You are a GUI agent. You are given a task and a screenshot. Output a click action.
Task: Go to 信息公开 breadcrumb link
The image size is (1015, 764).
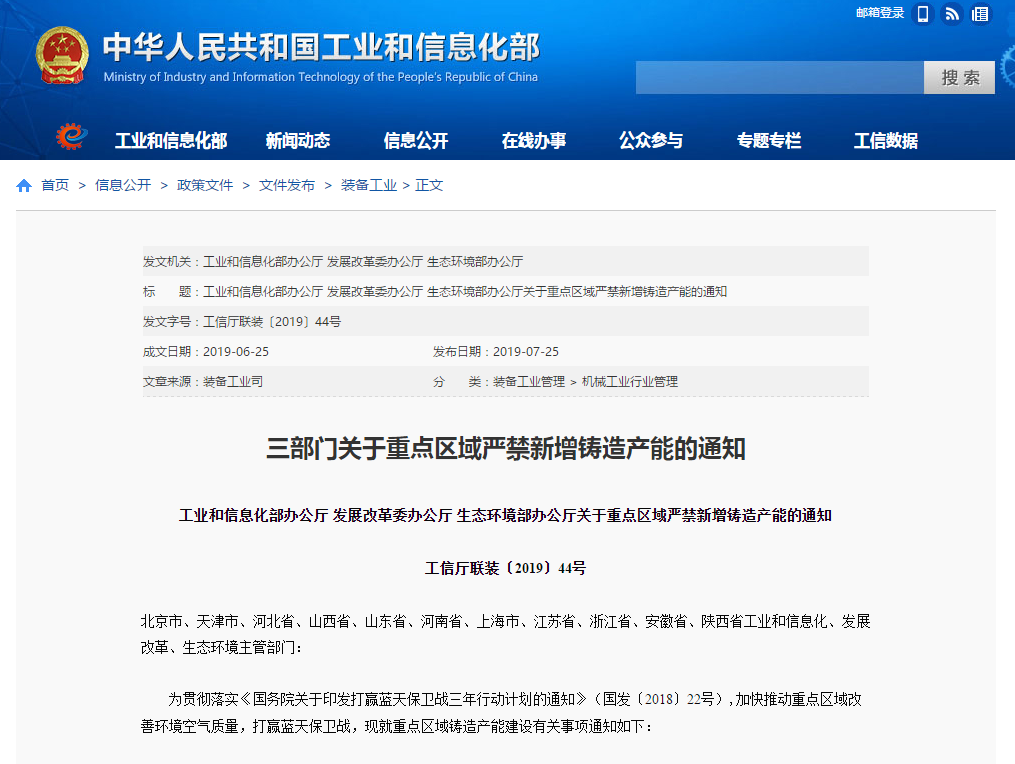123,185
